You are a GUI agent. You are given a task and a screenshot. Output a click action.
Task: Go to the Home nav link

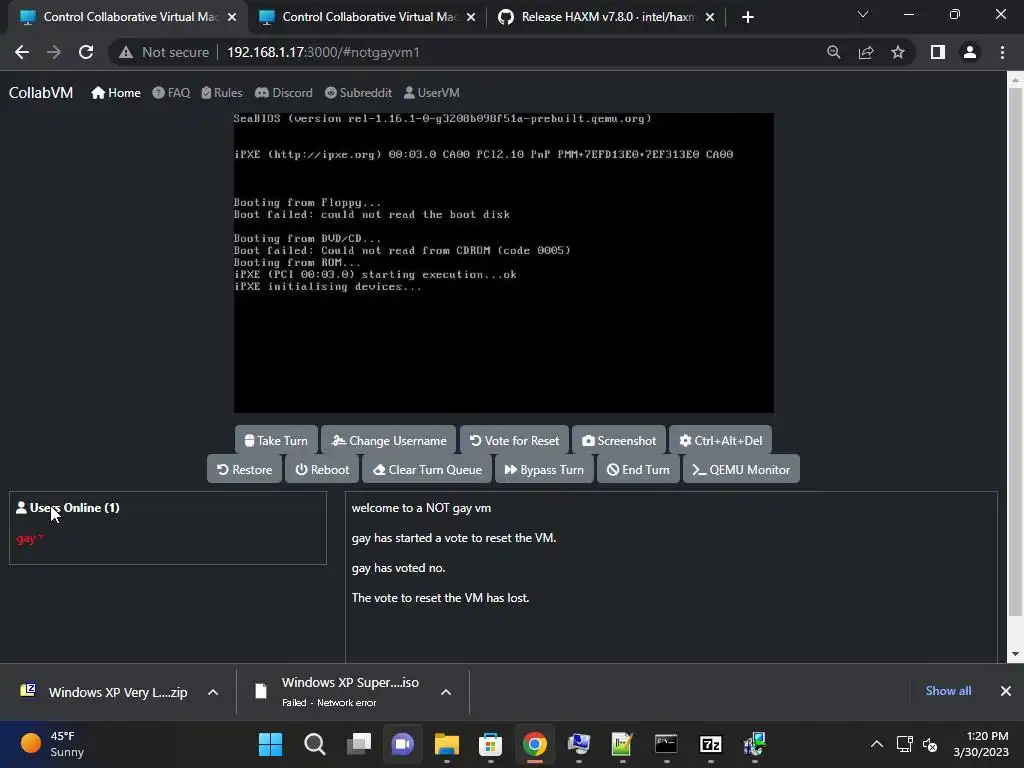pos(116,93)
